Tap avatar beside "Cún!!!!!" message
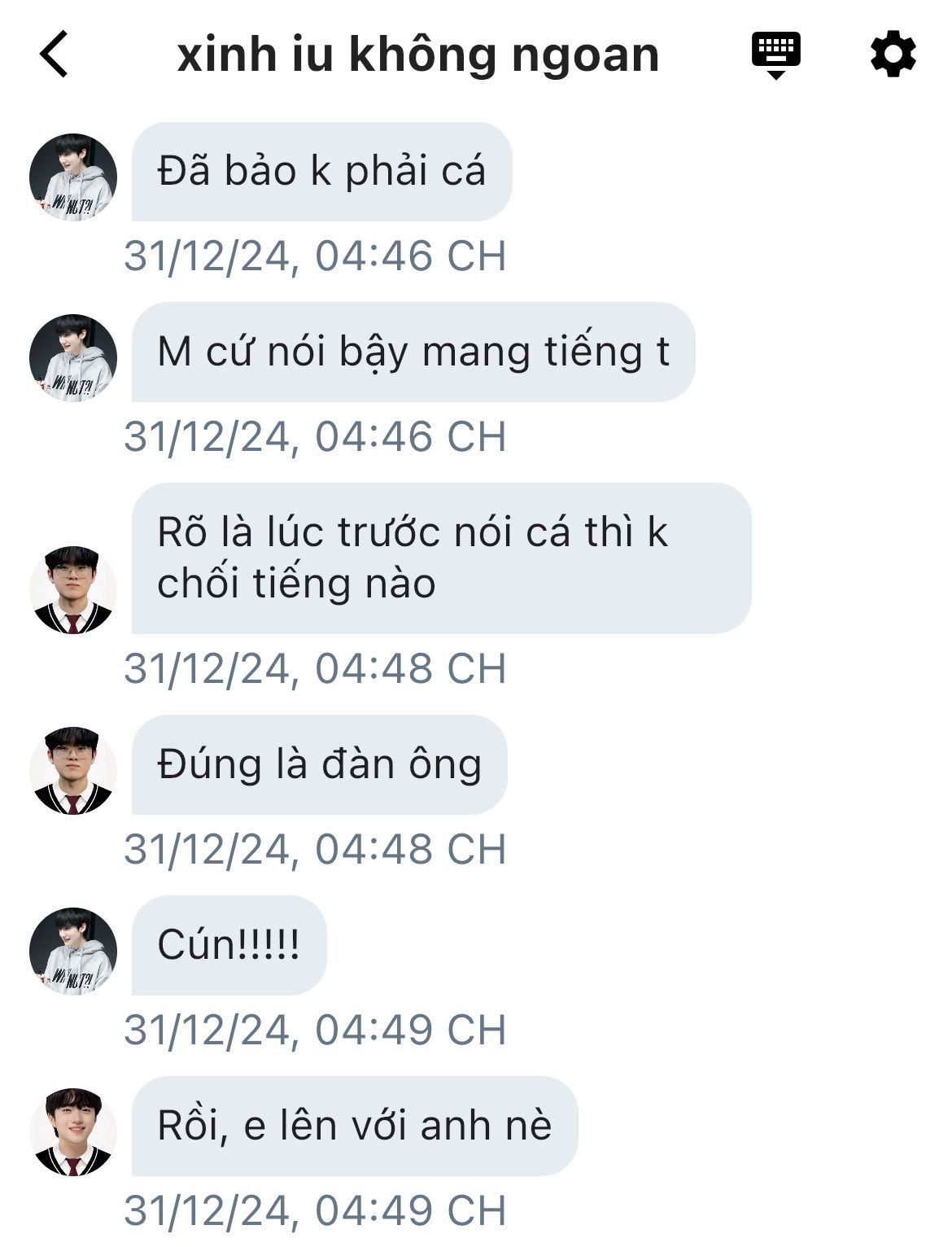Screen dimensions: 952x1247 73,952
